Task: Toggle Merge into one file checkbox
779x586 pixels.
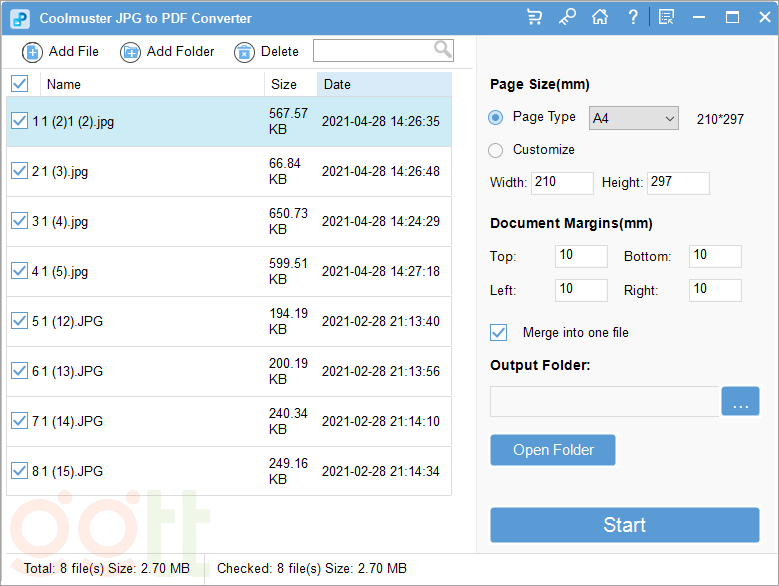Action: click(x=499, y=332)
